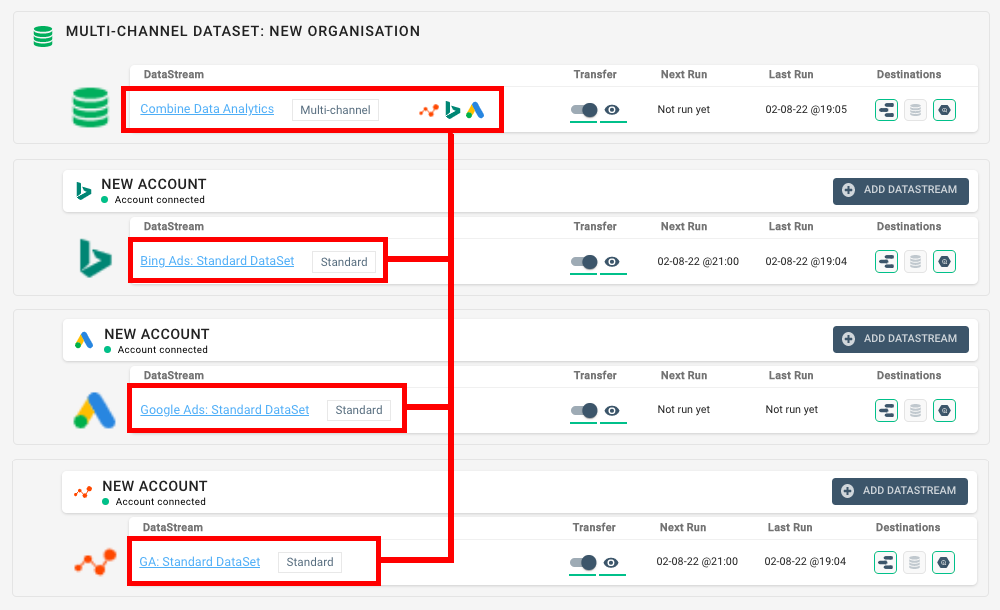Click grey database destination icon for Combine Data Analytics
This screenshot has width=1000, height=610.
(x=915, y=110)
